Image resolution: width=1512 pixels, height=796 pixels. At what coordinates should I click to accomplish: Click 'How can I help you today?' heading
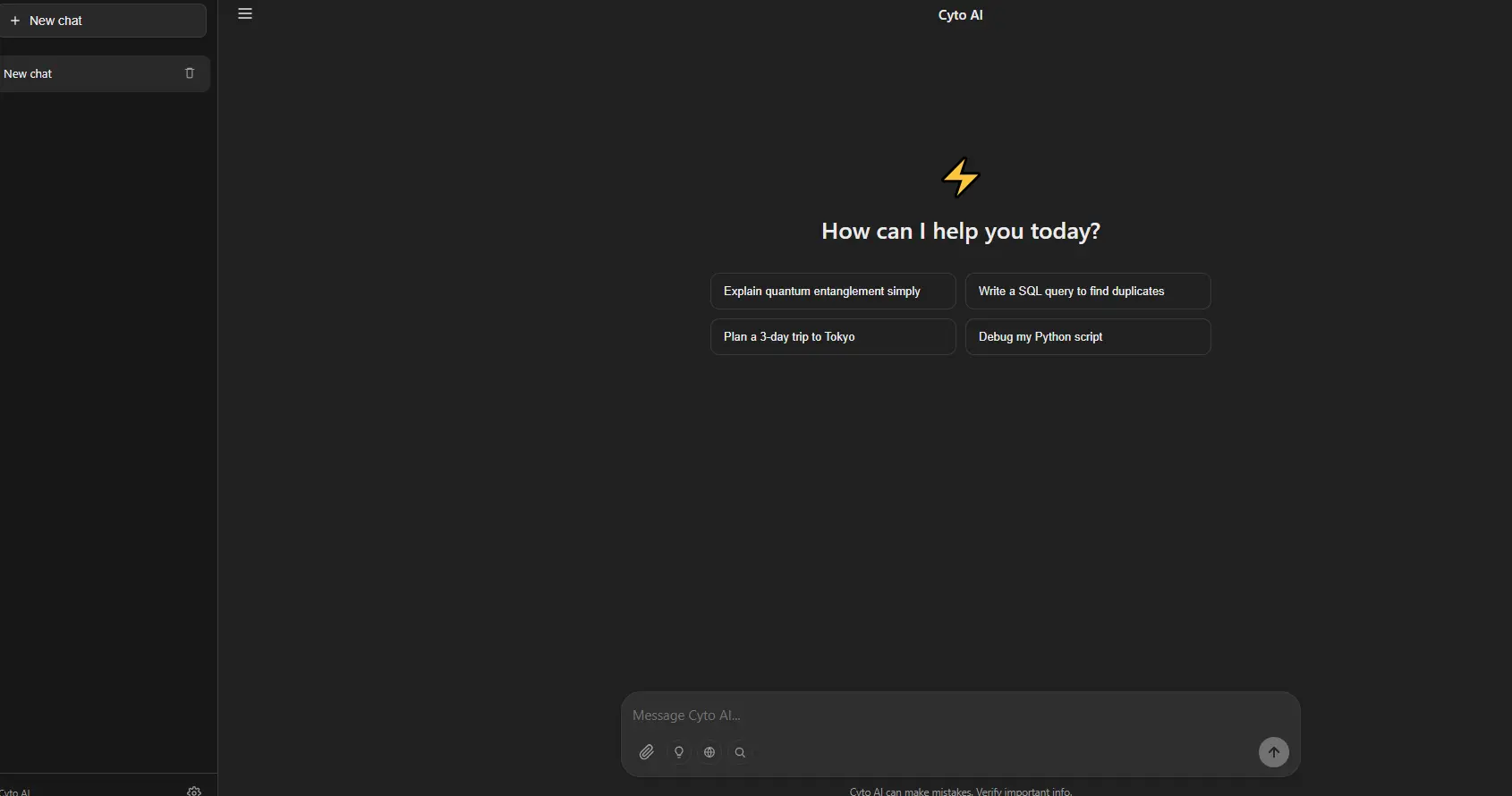[x=961, y=231]
